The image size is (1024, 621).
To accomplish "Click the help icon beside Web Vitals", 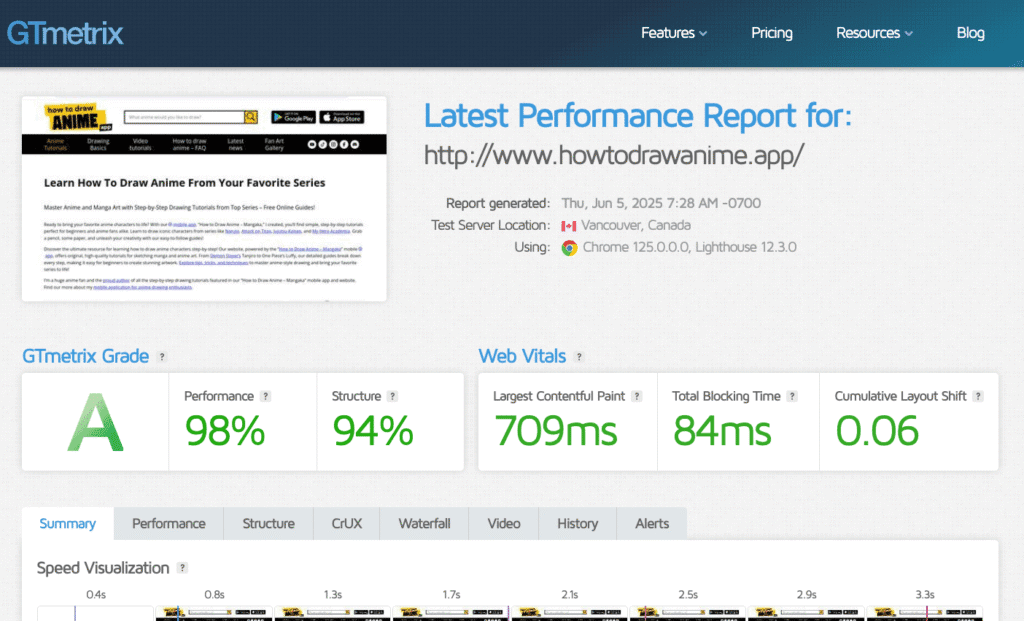I will [x=579, y=357].
